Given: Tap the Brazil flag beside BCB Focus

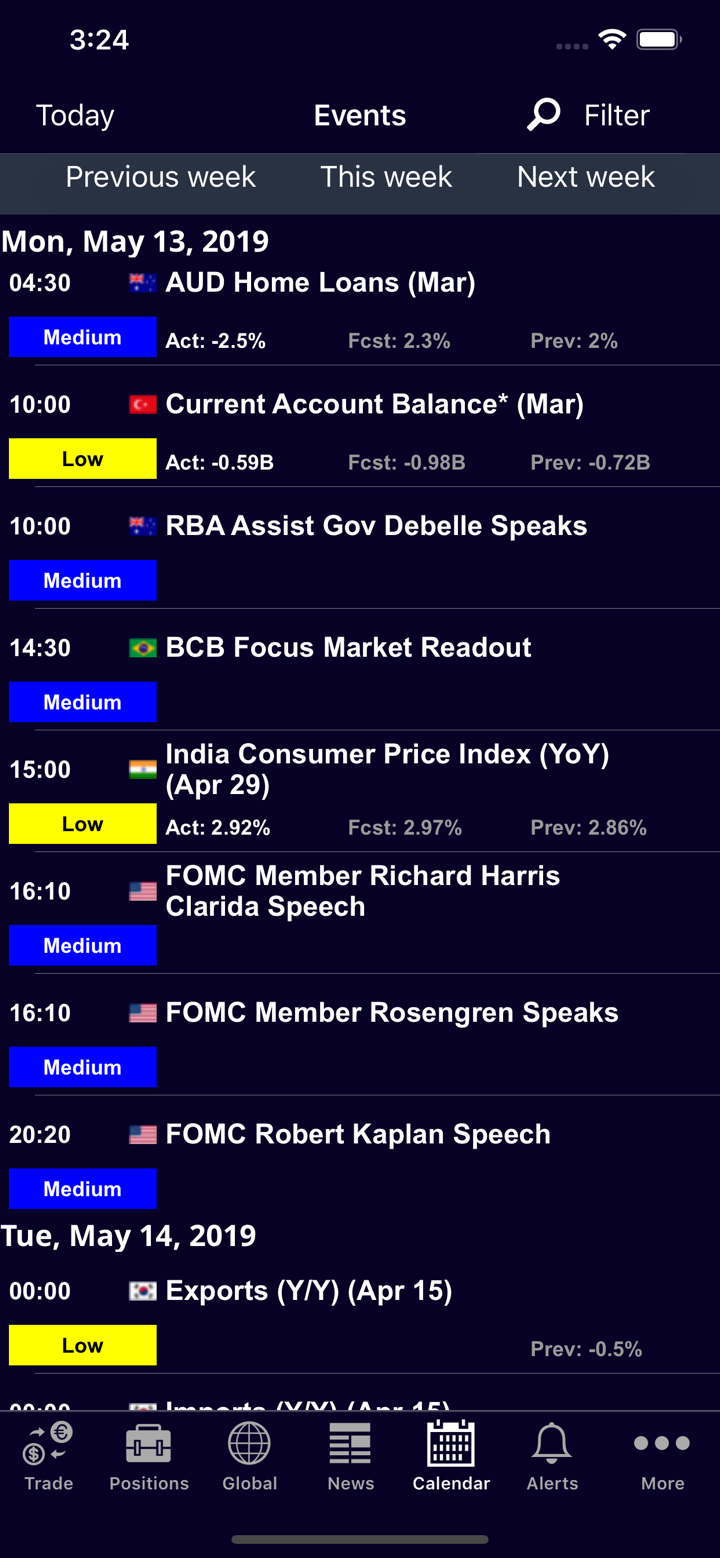Looking at the screenshot, I should [143, 648].
